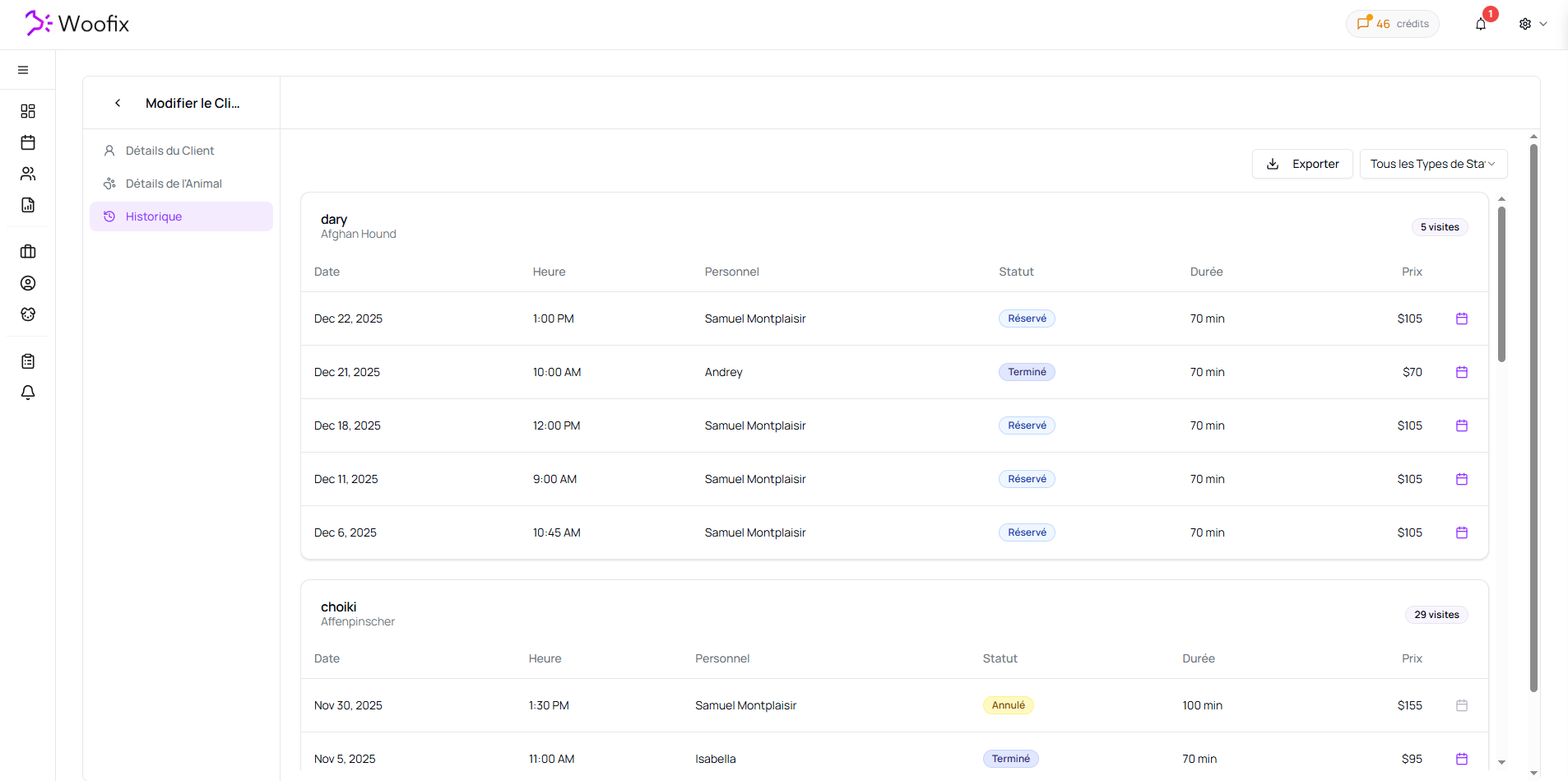
Task: Expand the Tous les Types de Statut dropdown
Action: [x=1432, y=164]
